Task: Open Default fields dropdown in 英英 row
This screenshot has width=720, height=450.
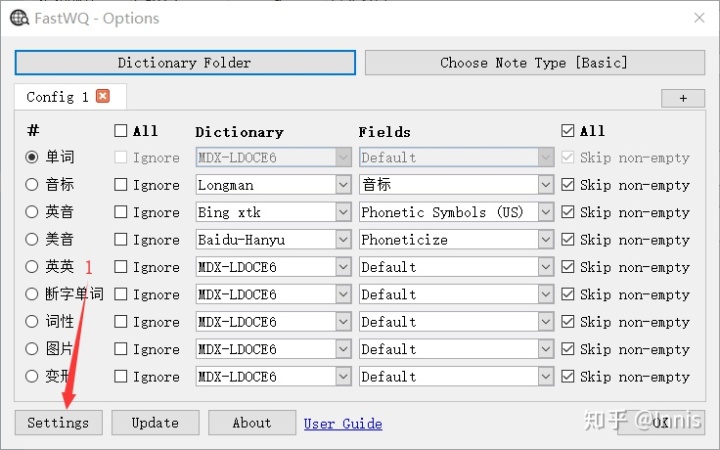Action: (456, 267)
